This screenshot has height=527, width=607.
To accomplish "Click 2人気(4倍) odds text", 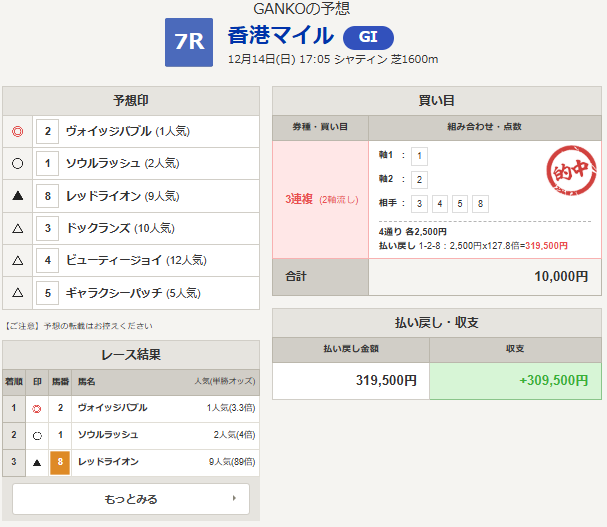I will click(235, 435).
